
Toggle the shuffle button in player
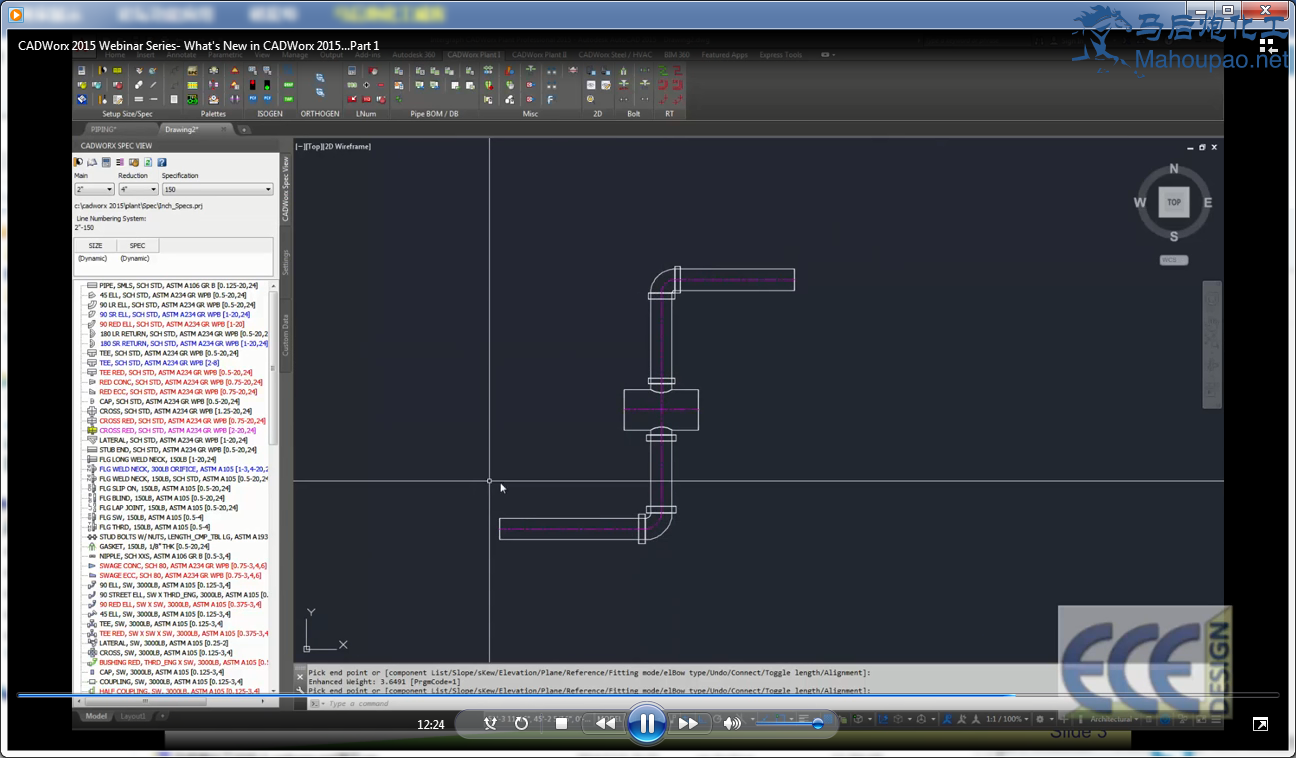point(490,723)
